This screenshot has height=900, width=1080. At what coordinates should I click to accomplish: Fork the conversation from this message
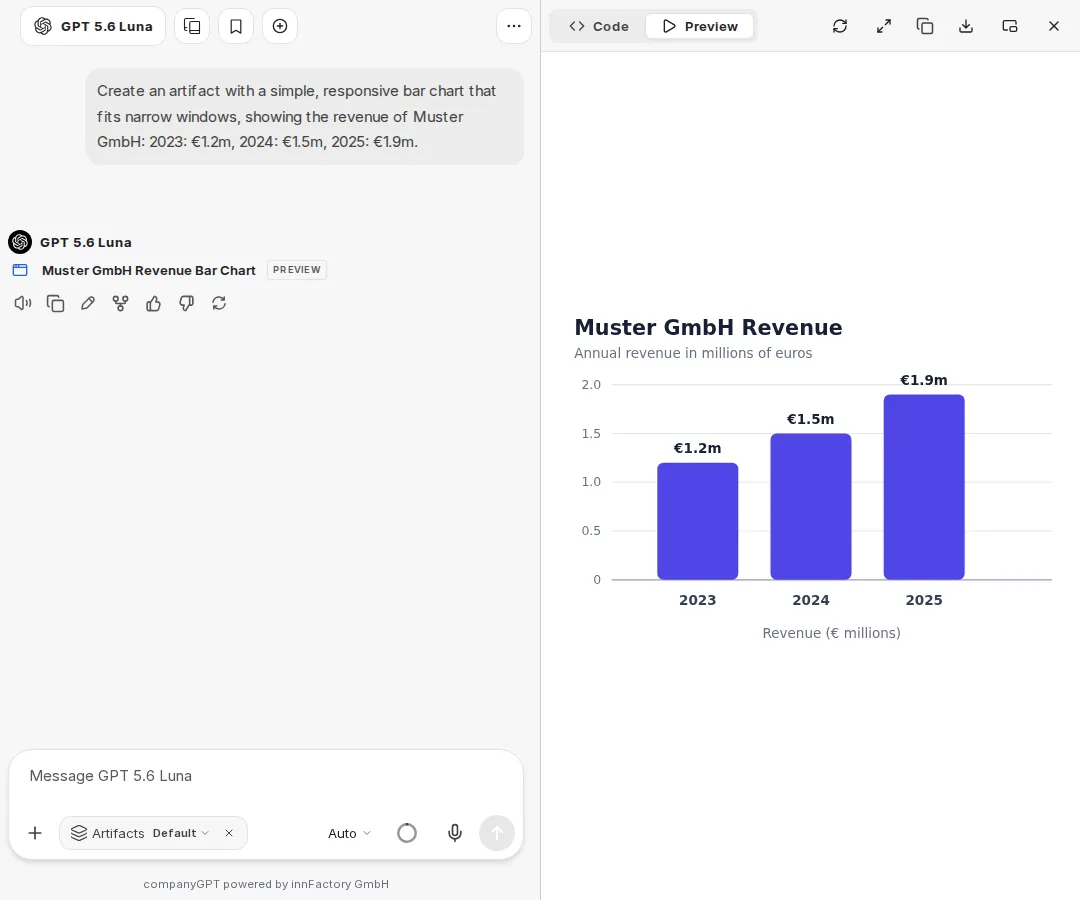pos(121,303)
